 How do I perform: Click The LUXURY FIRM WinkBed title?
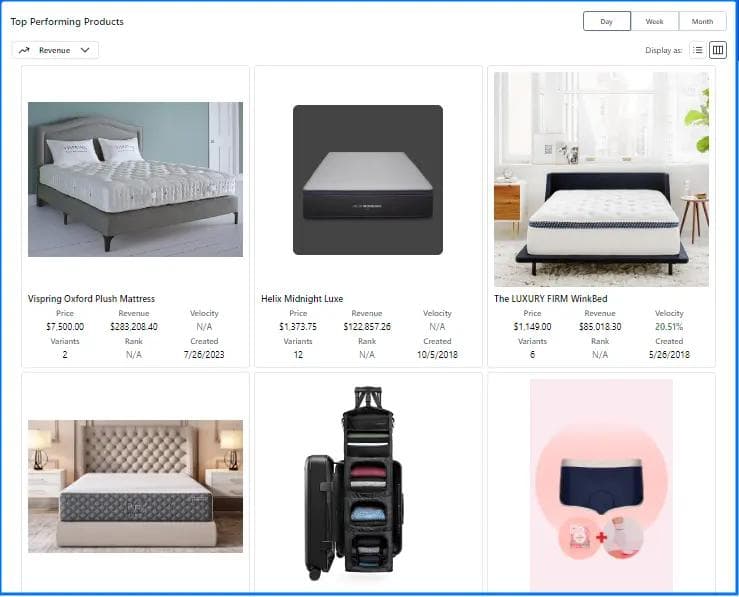(x=550, y=299)
